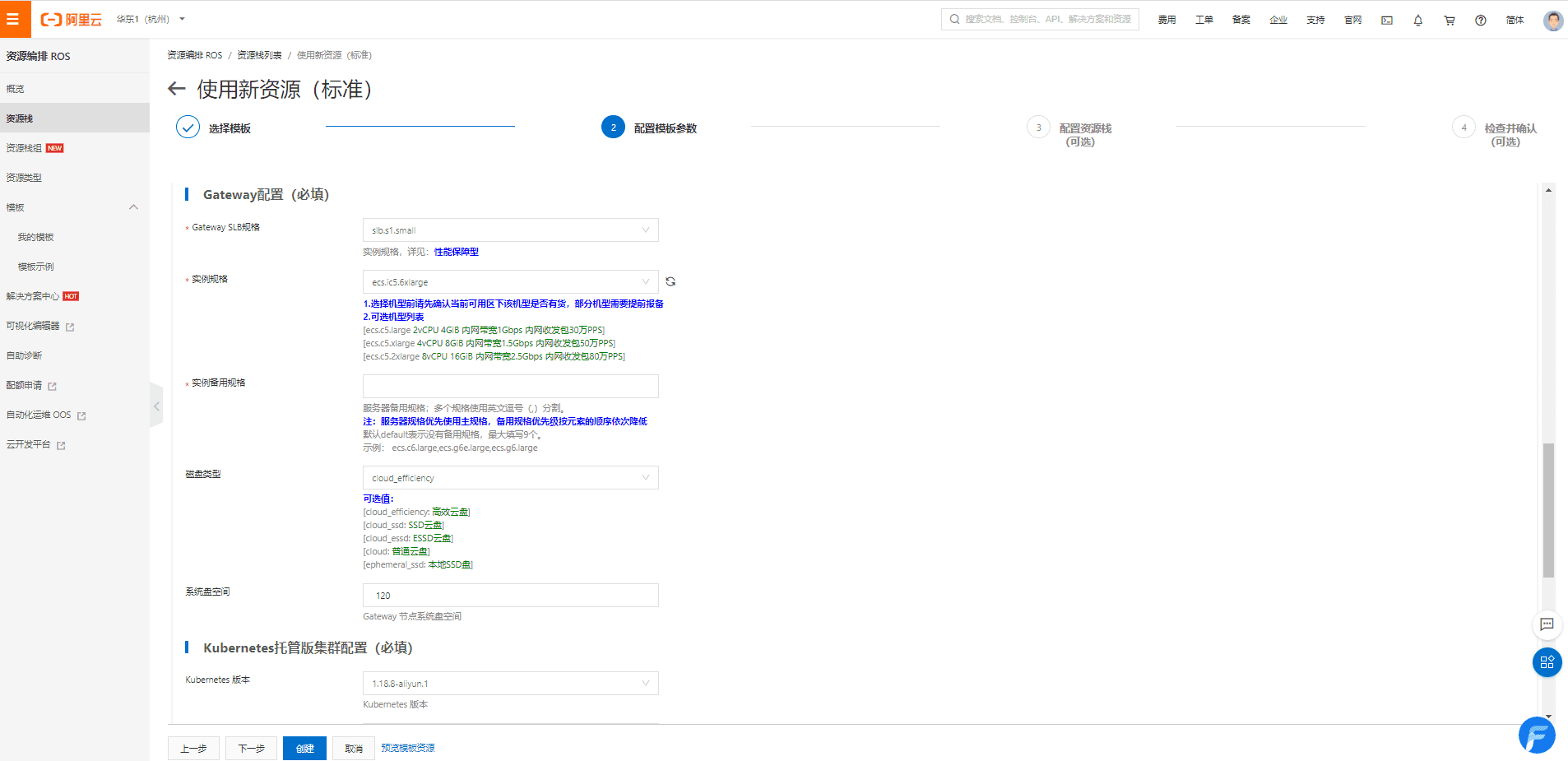The image size is (1568, 761).
Task: Open the 简体 language switcher
Action: tap(1515, 20)
